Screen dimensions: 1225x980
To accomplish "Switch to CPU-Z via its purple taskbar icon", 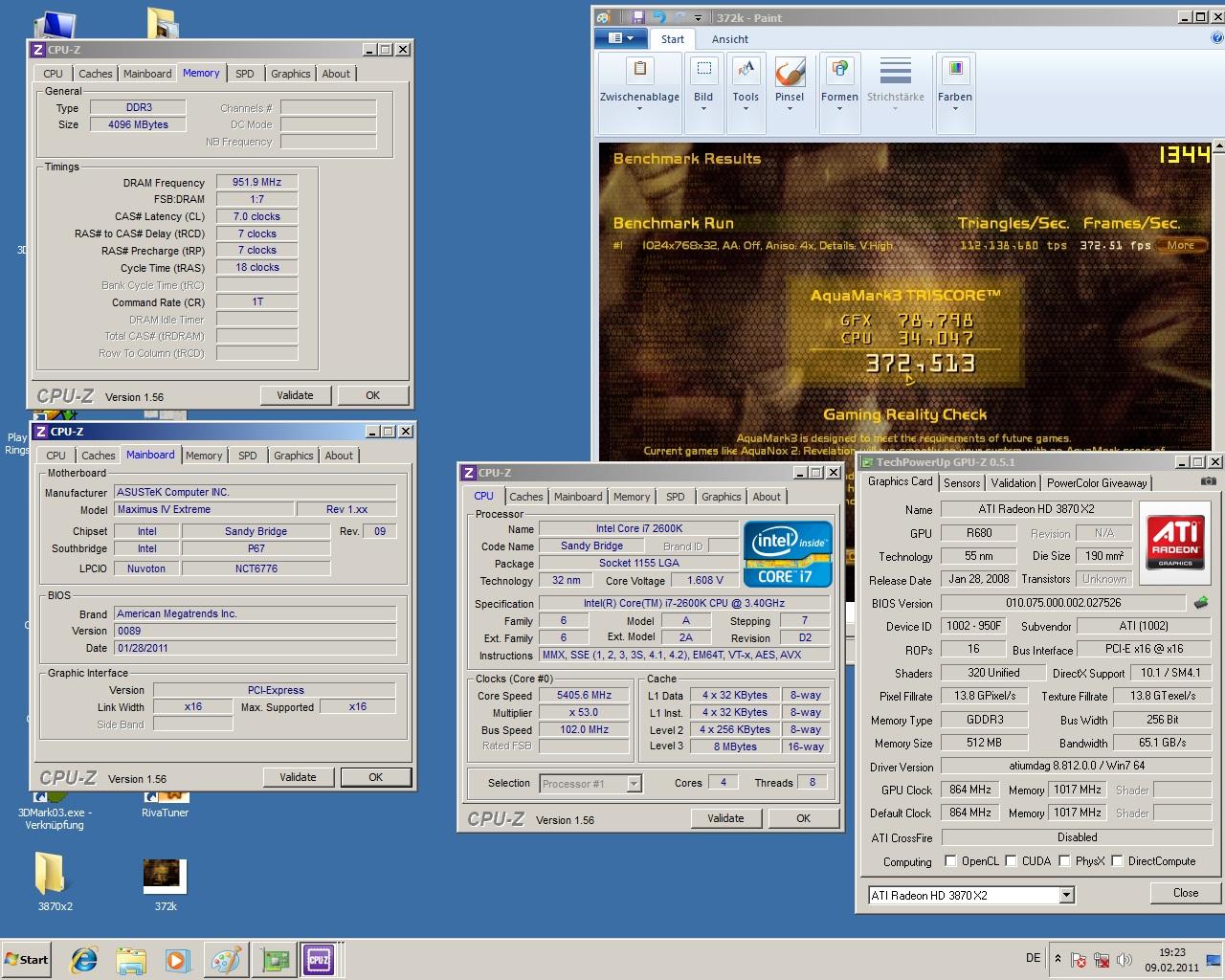I will tap(318, 960).
